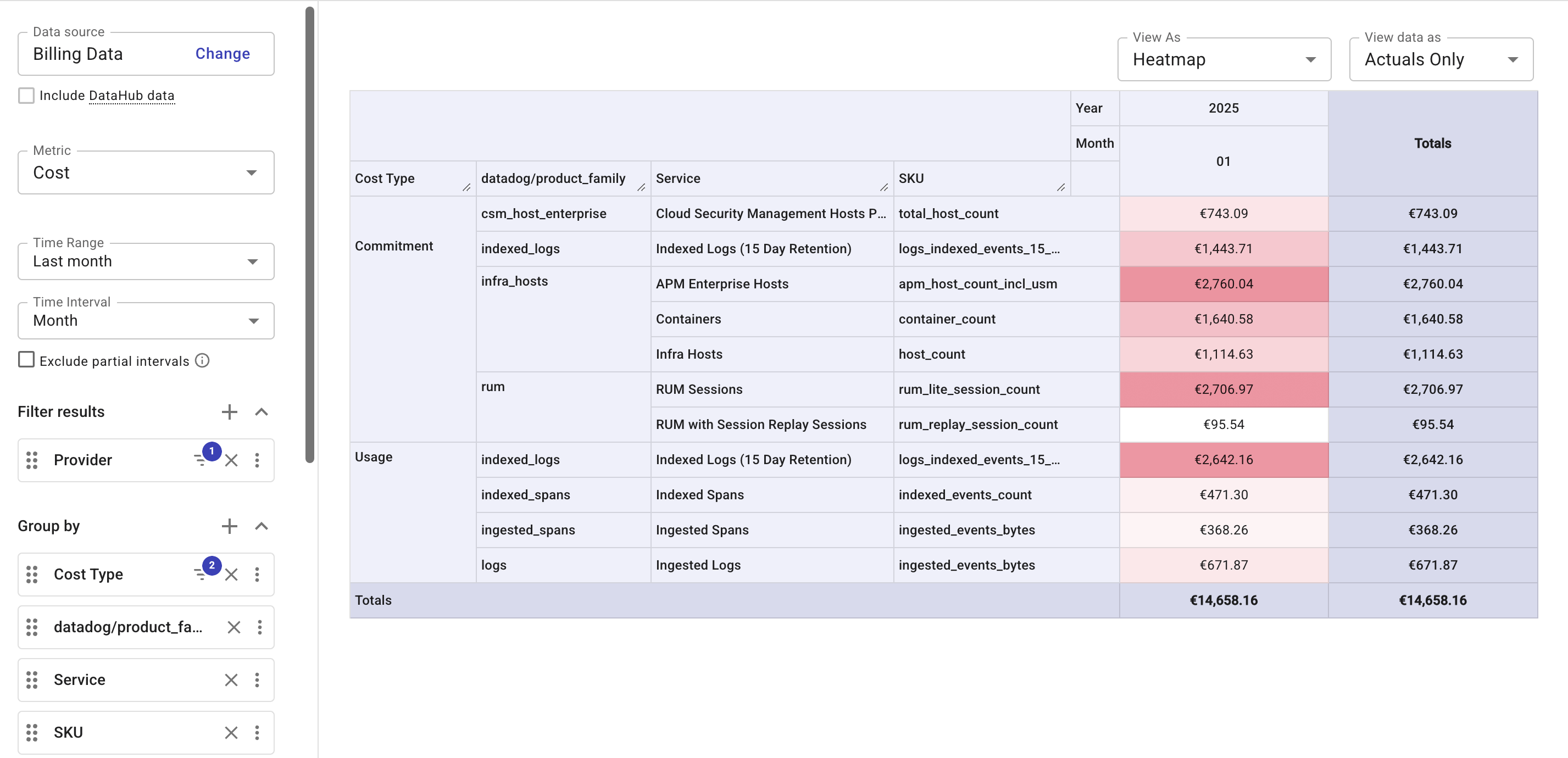Click the resize handle on the Service column header

pos(884,187)
